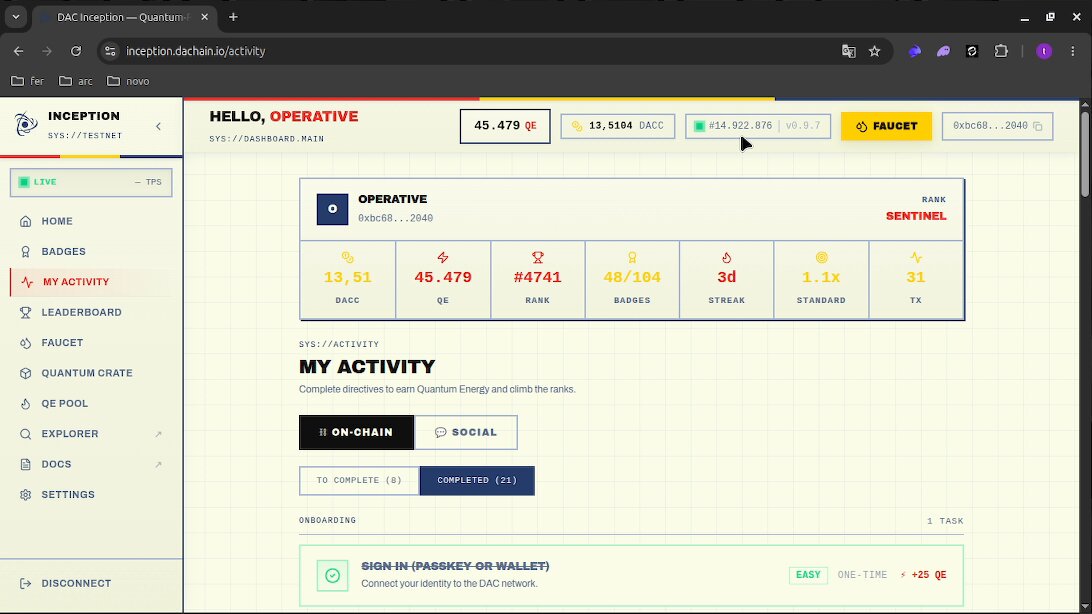1092x614 pixels.
Task: Click the DACC coins icon in stats
Action: (348, 258)
